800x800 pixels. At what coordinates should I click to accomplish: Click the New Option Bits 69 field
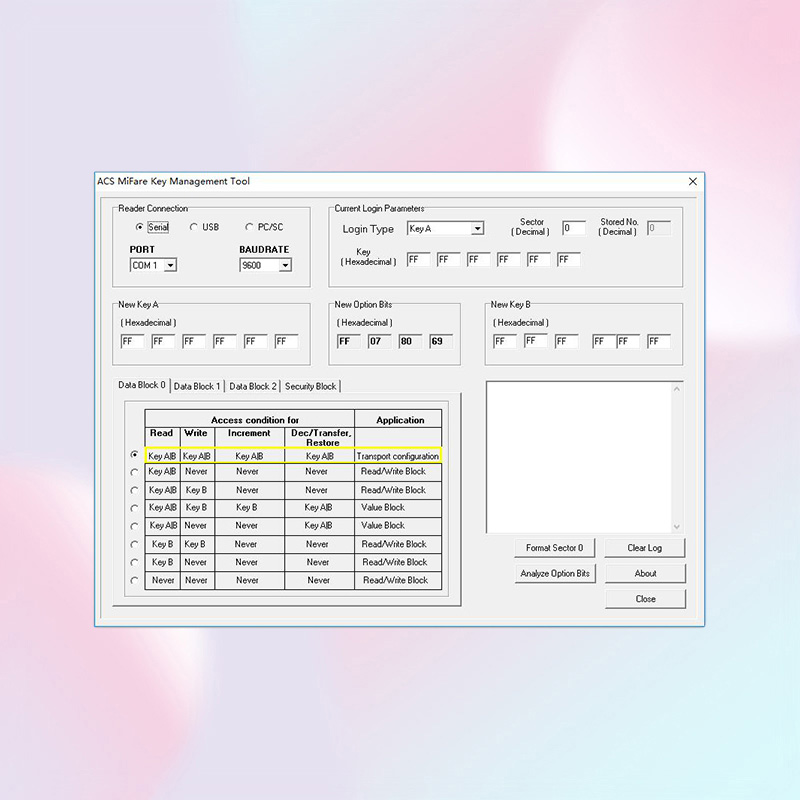pyautogui.click(x=441, y=341)
